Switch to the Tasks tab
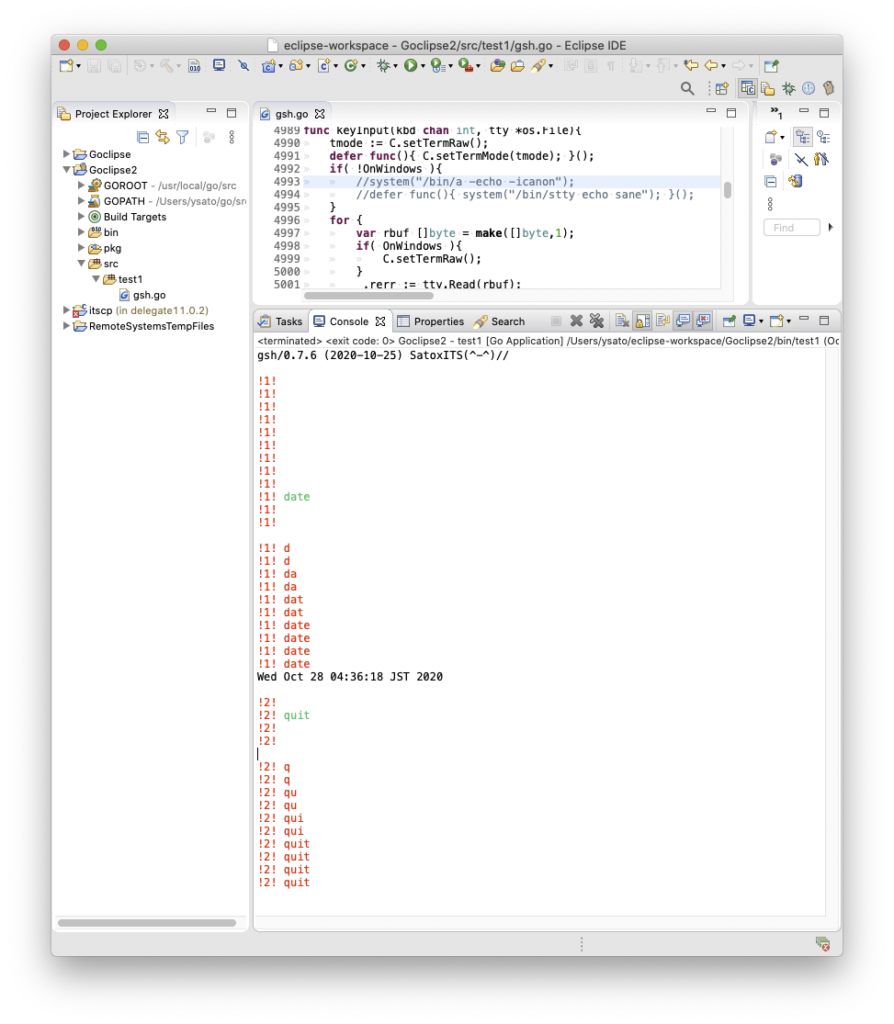 coord(280,322)
